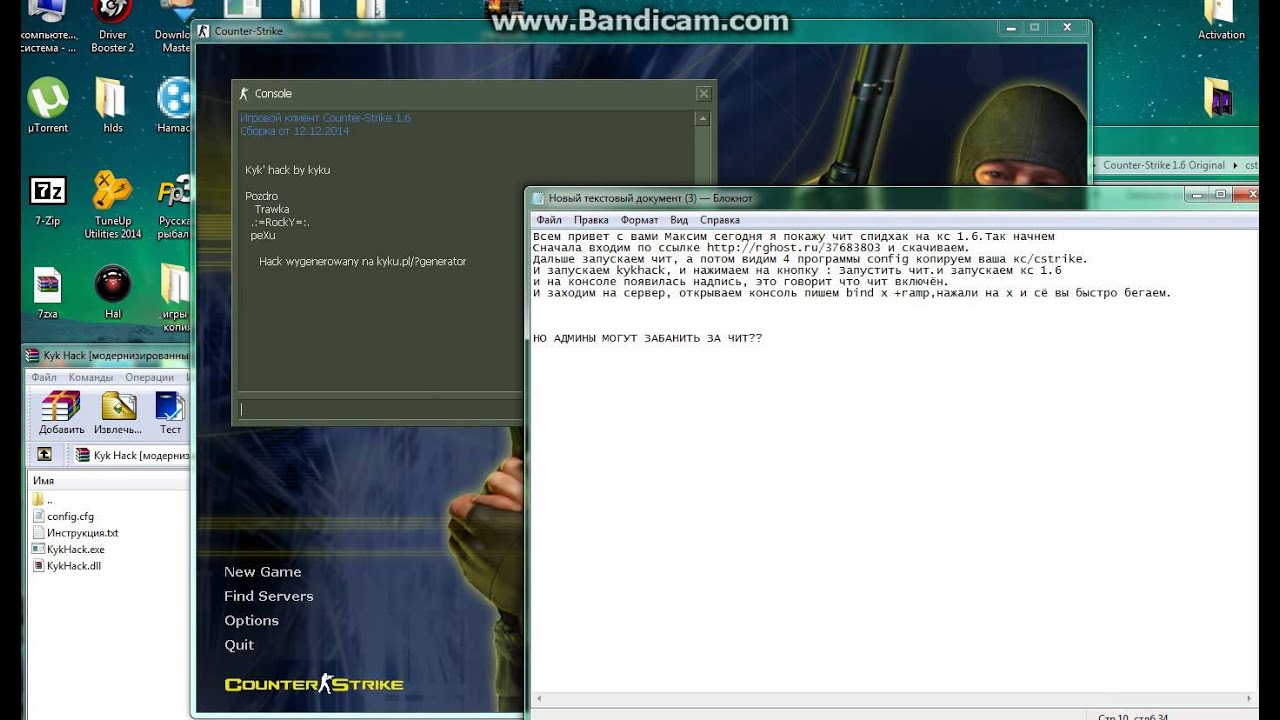Click New Game in Counter-Strike menu
The height and width of the screenshot is (720, 1280).
(x=263, y=572)
